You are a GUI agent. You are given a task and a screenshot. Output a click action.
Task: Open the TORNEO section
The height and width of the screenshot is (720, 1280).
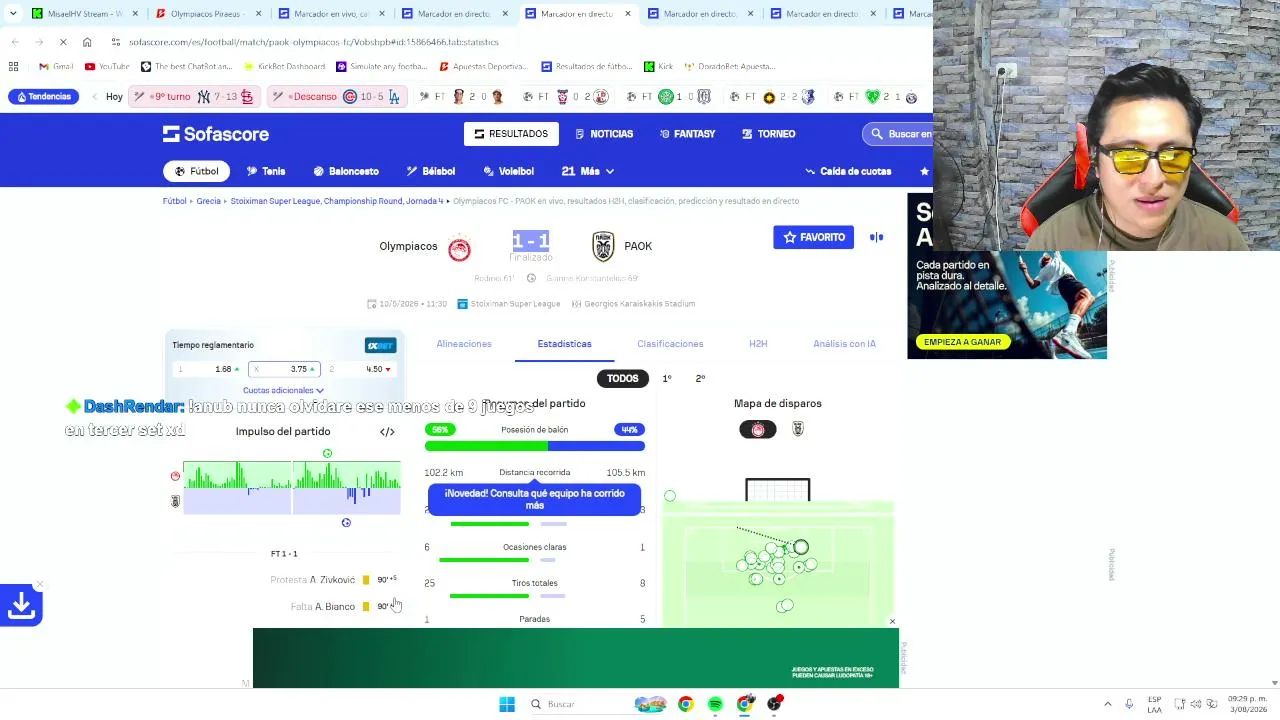click(x=769, y=134)
